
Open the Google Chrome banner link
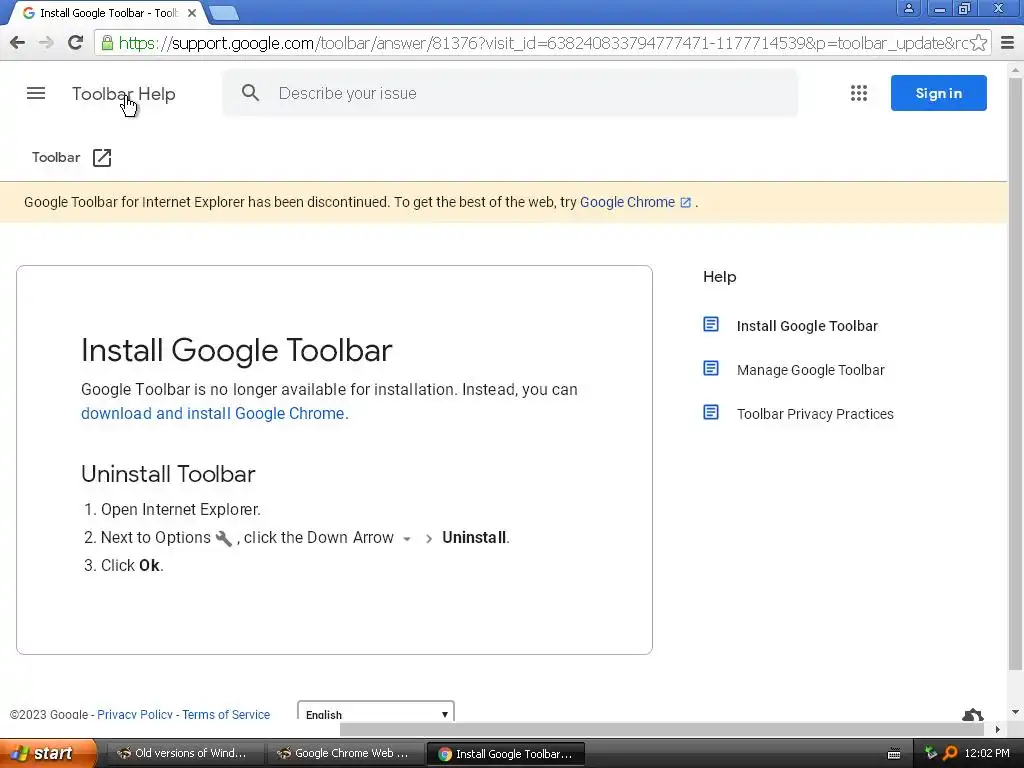point(627,202)
